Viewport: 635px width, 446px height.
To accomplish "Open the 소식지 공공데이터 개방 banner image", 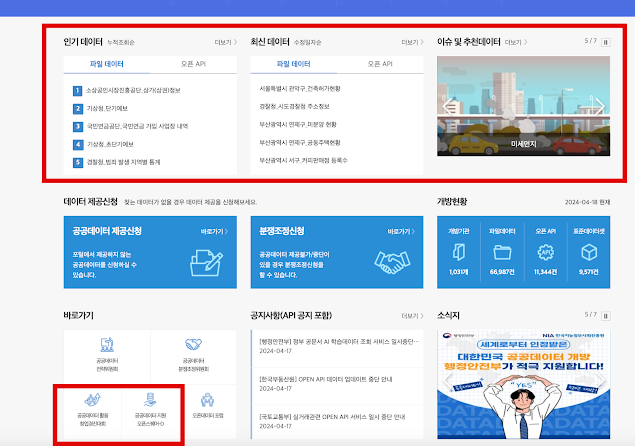I will (523, 384).
